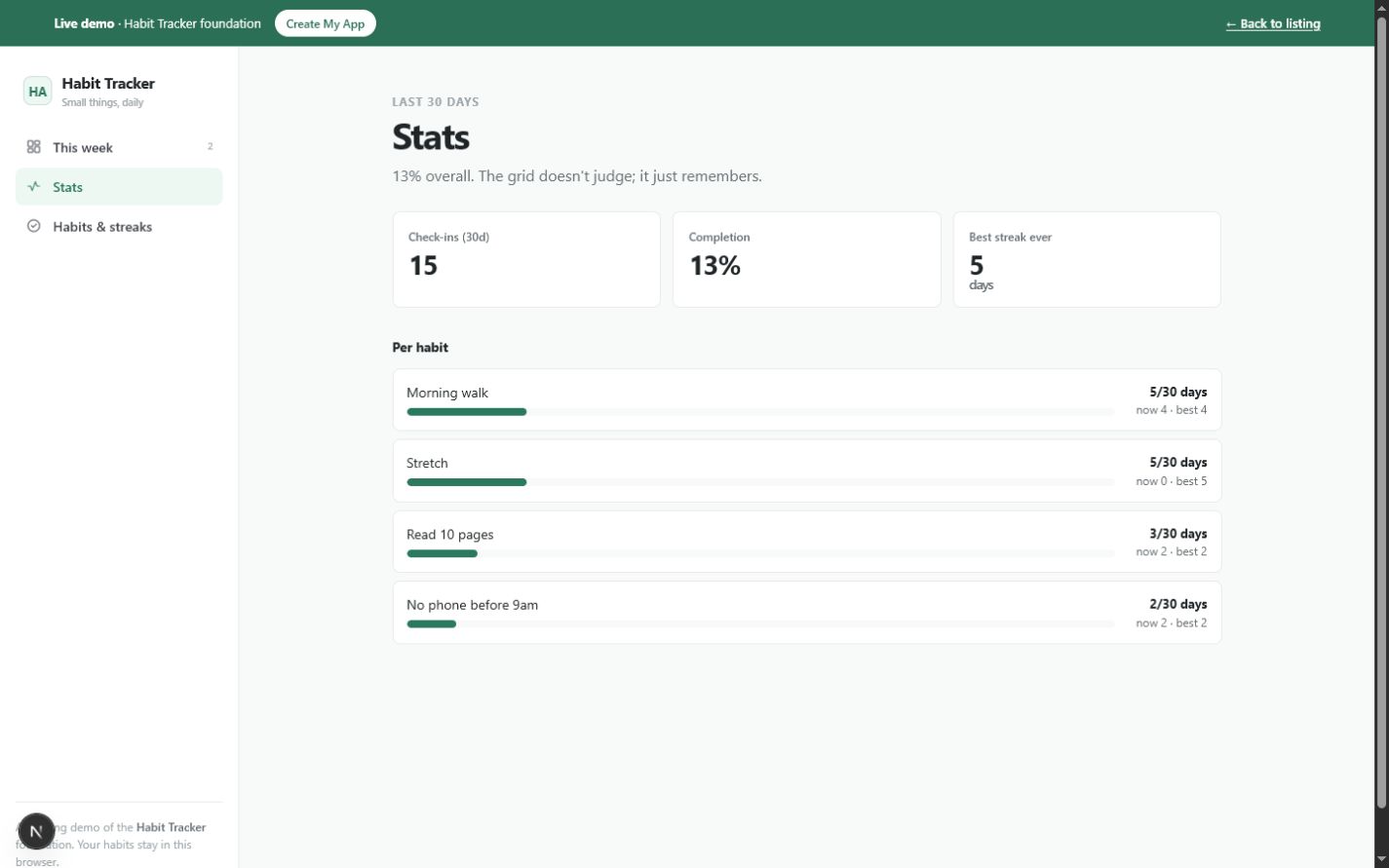1389x868 pixels.
Task: Follow the Back to listing link
Action: pos(1273,23)
